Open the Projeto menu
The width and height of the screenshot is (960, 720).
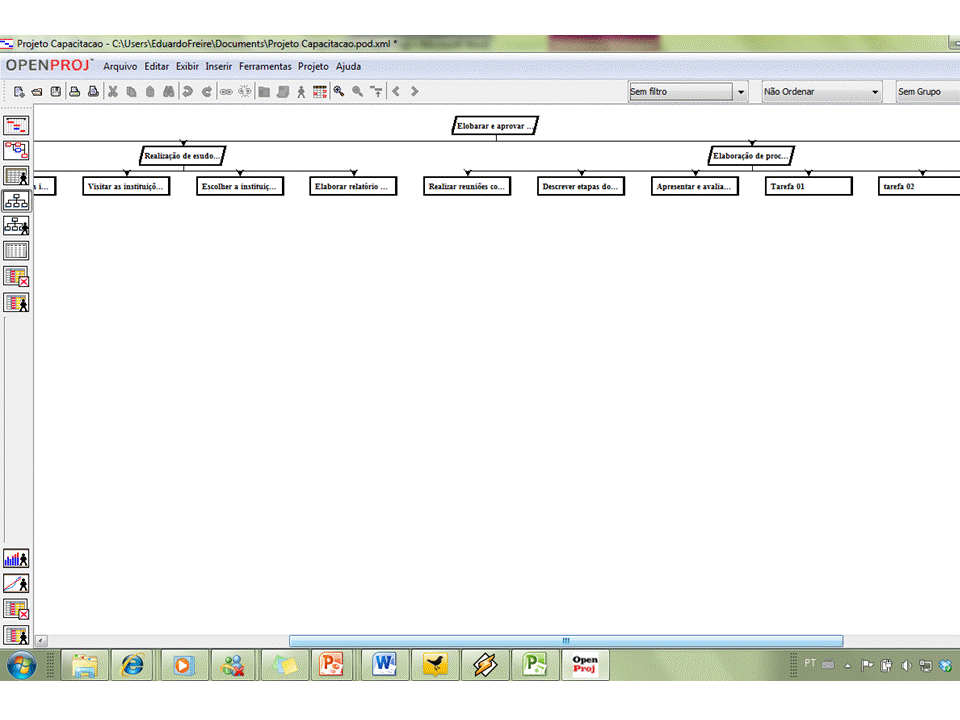pyautogui.click(x=313, y=66)
